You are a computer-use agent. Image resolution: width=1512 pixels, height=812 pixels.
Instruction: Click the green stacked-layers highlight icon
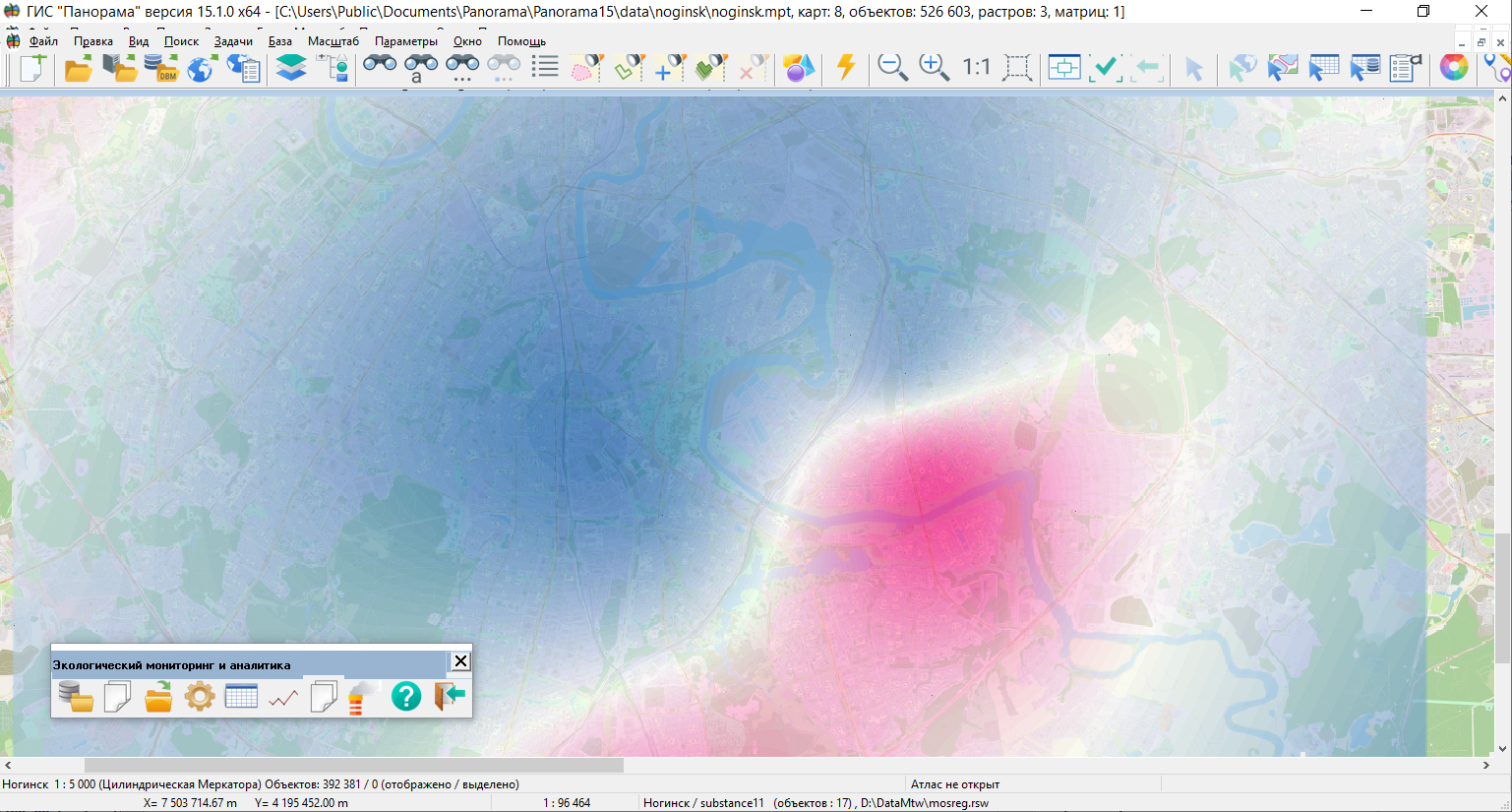[x=711, y=68]
